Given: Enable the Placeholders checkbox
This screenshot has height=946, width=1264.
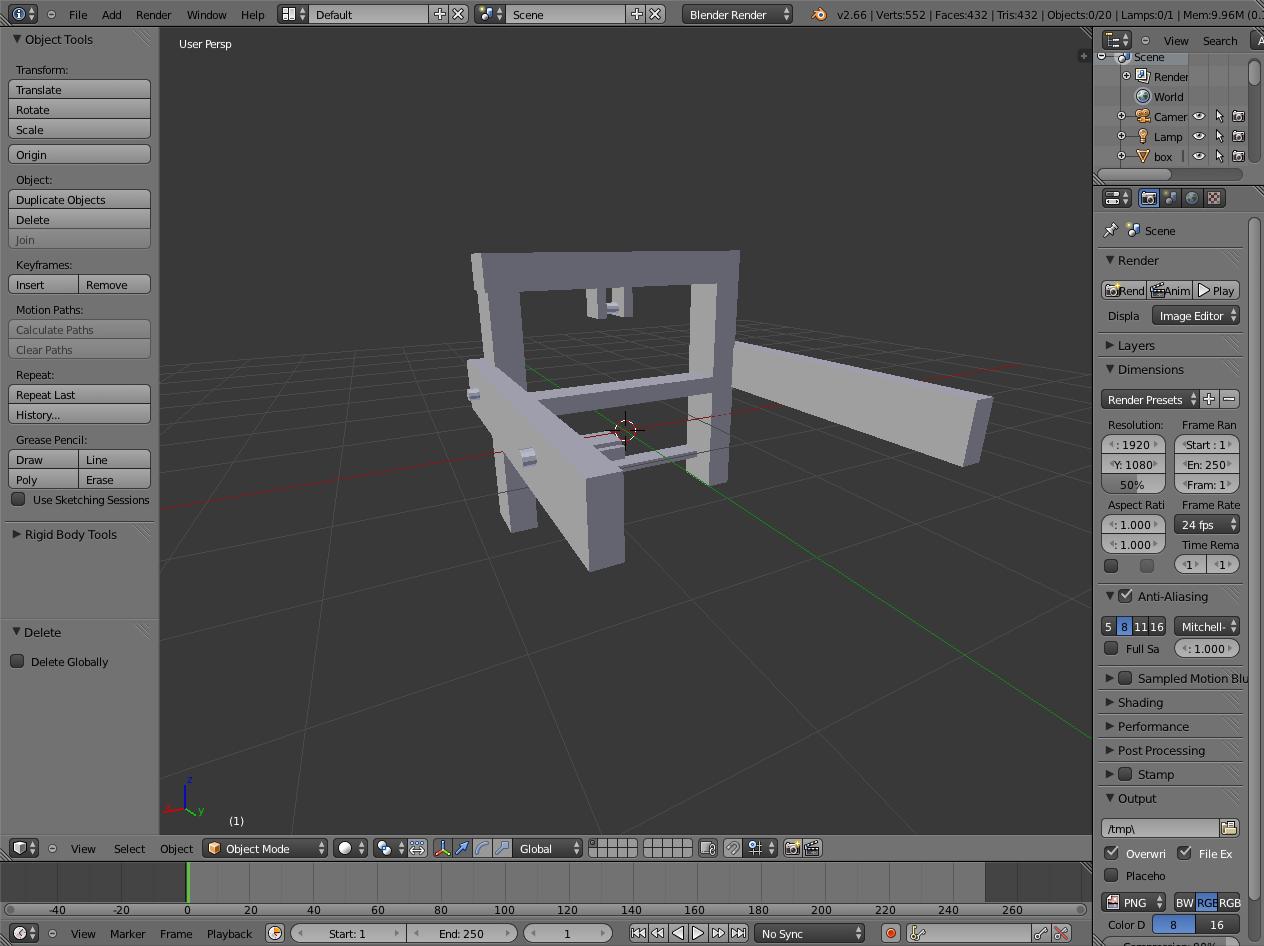Looking at the screenshot, I should click(x=1111, y=875).
